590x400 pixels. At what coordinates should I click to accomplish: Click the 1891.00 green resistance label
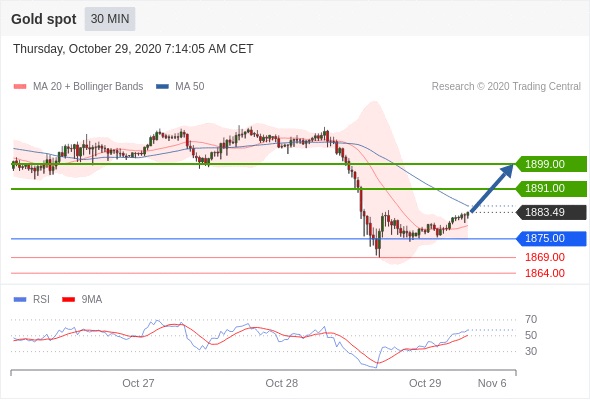pyautogui.click(x=551, y=188)
